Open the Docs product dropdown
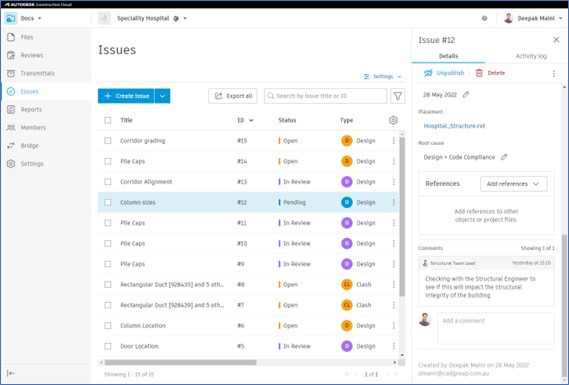569x385 pixels. coord(40,18)
